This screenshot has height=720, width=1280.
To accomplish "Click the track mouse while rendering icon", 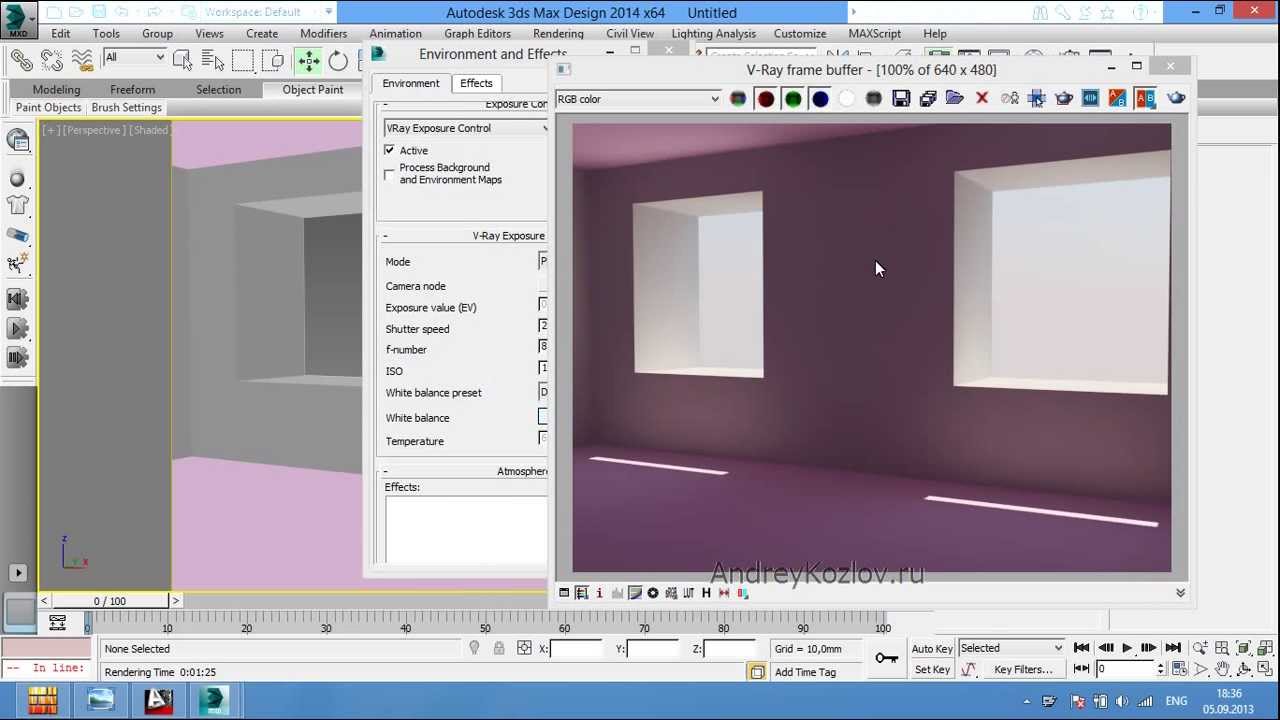I will coord(1036,99).
